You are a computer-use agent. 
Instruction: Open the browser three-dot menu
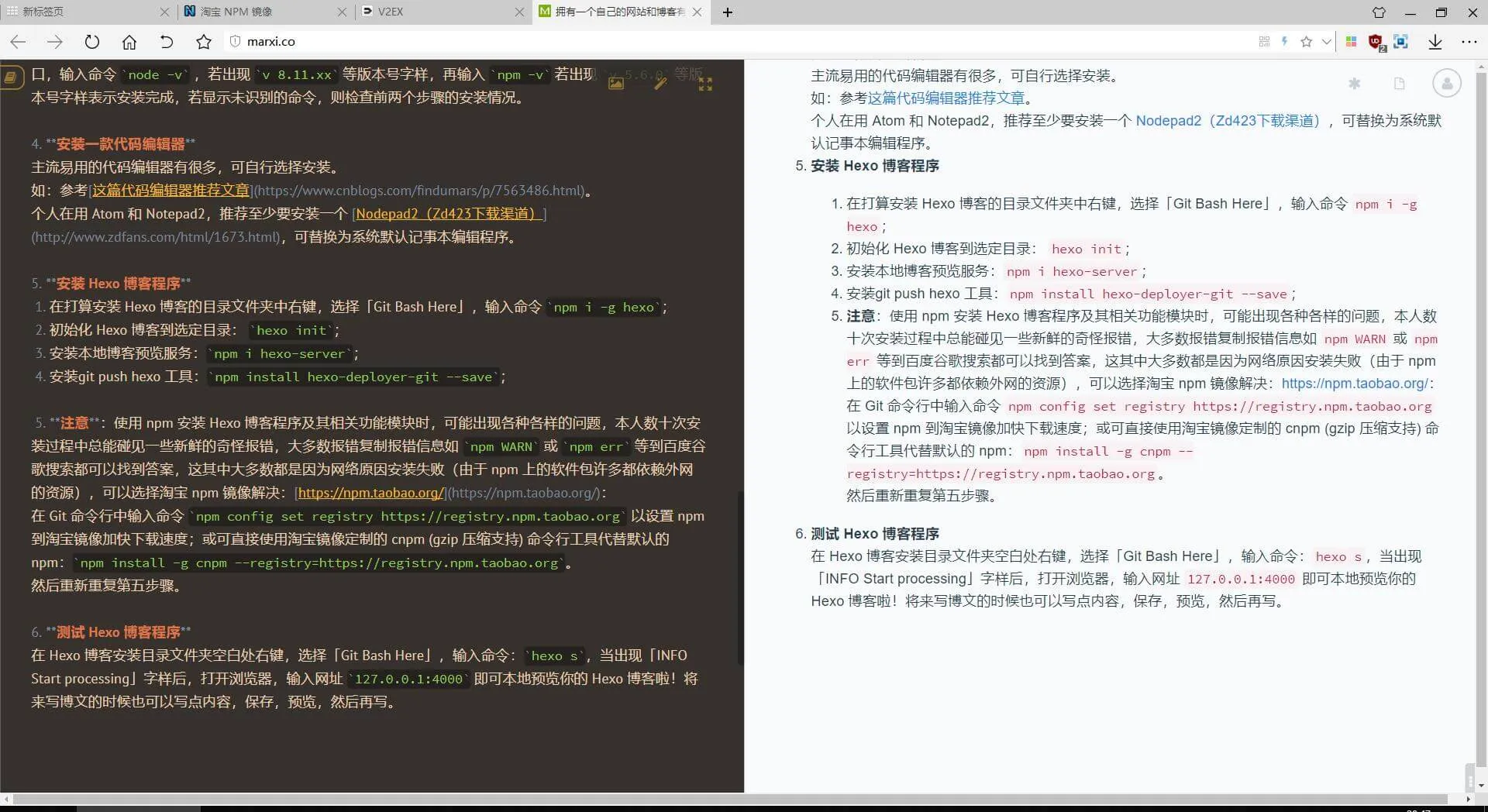pos(1469,42)
